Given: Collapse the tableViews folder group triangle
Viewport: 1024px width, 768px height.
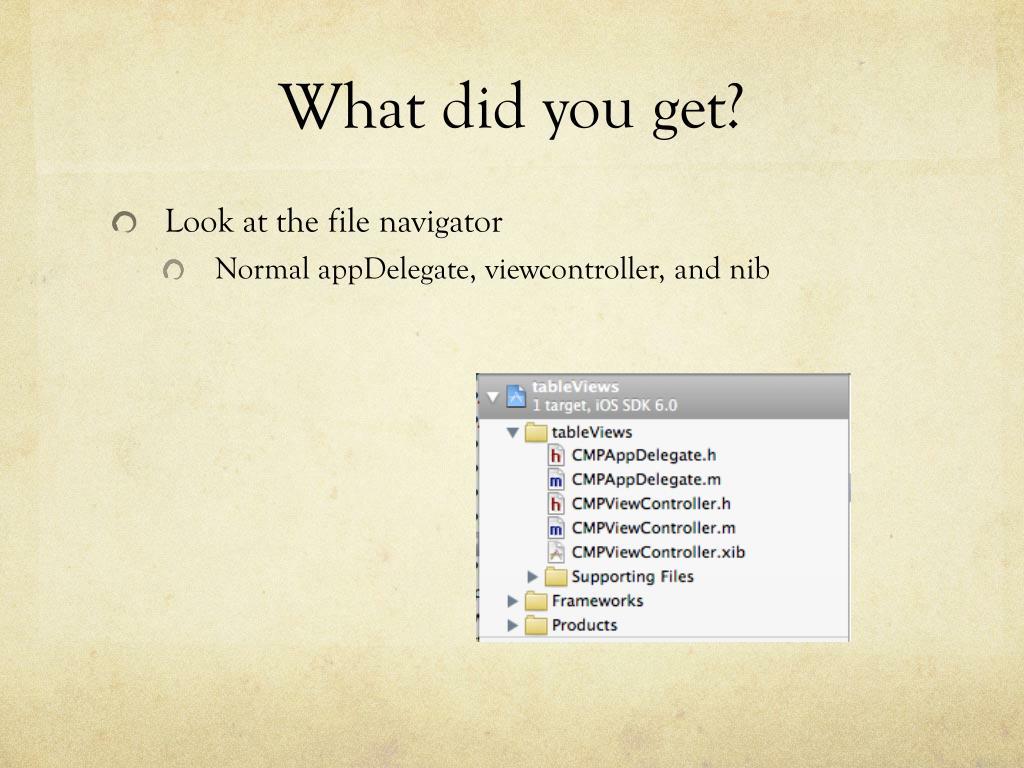Looking at the screenshot, I should point(513,432).
